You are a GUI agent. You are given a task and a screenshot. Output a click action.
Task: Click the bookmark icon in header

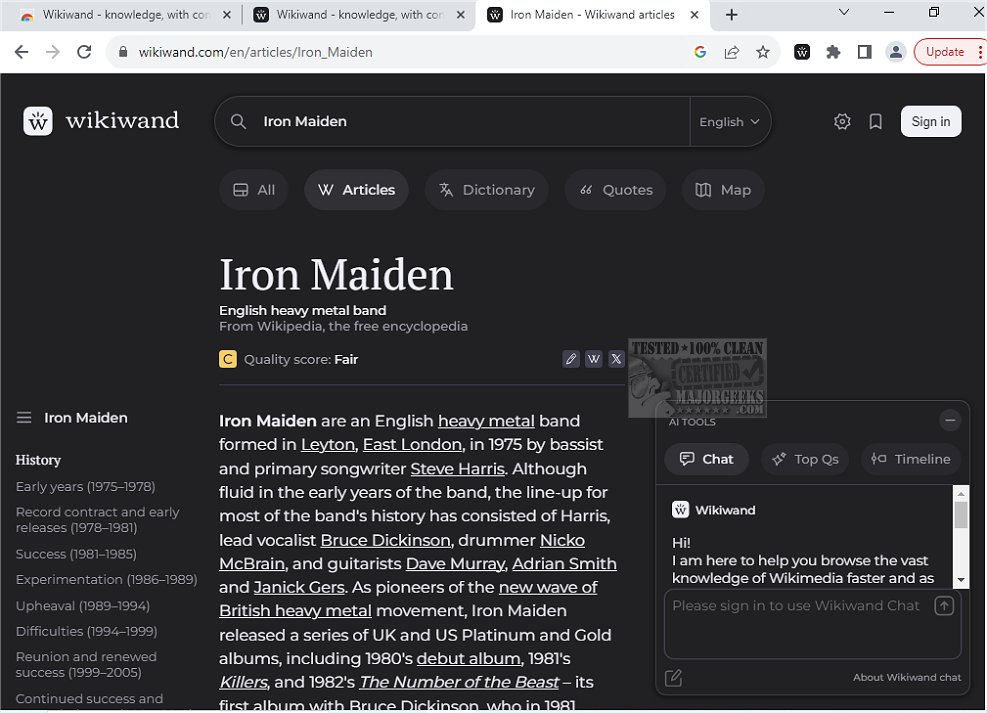click(x=876, y=121)
